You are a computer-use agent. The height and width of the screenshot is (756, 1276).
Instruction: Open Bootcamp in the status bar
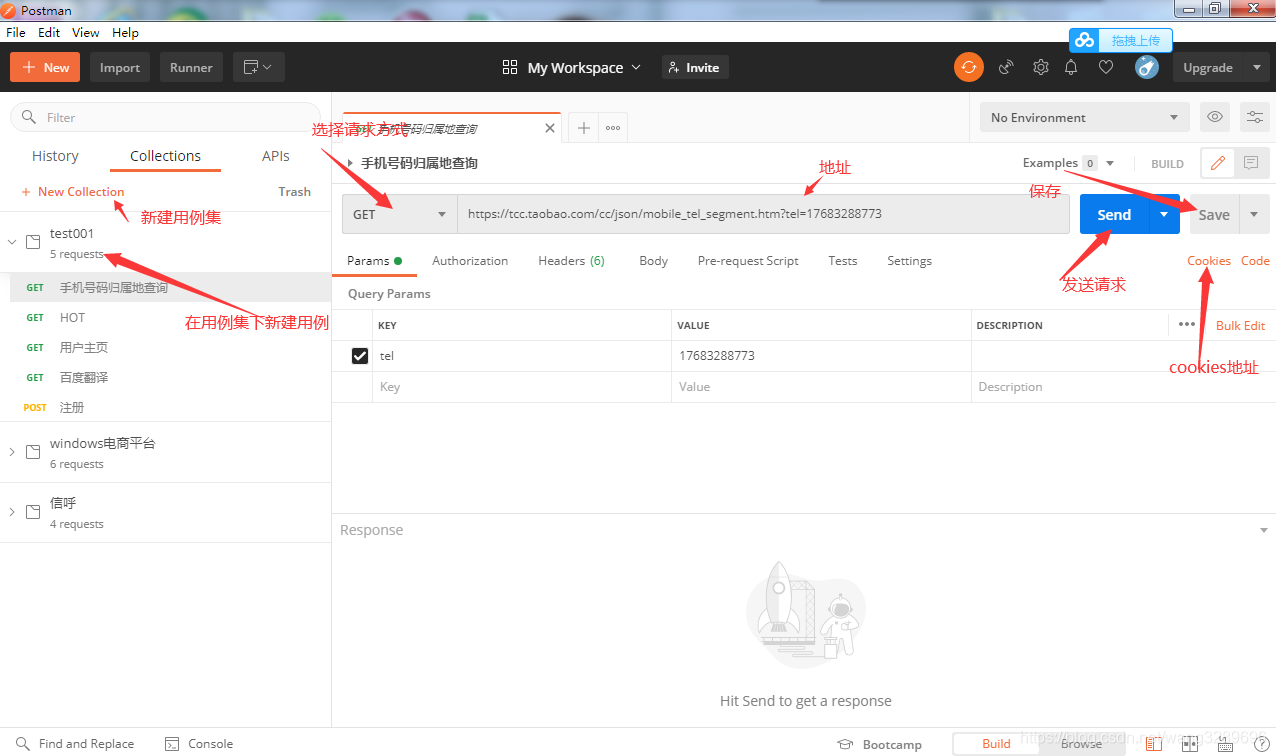[x=880, y=744]
